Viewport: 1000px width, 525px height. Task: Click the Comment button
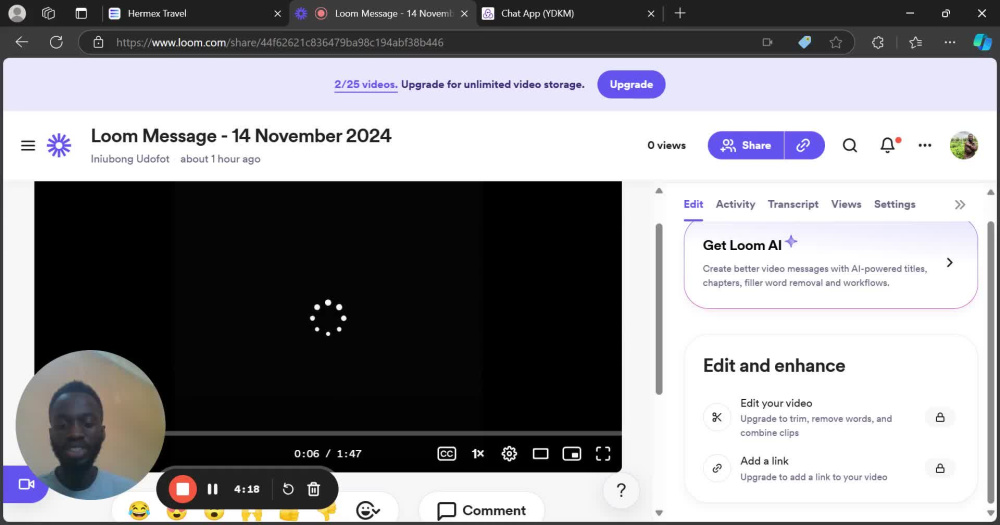[x=482, y=510]
